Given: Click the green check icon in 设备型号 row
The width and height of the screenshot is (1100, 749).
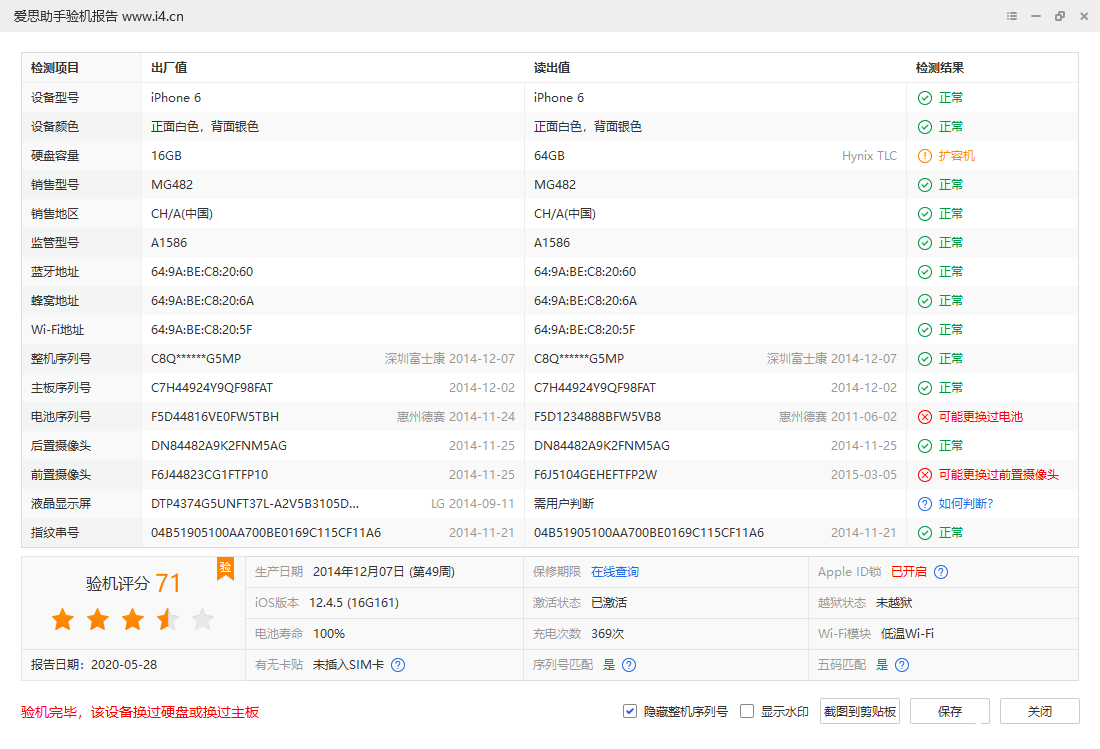Looking at the screenshot, I should tap(925, 97).
